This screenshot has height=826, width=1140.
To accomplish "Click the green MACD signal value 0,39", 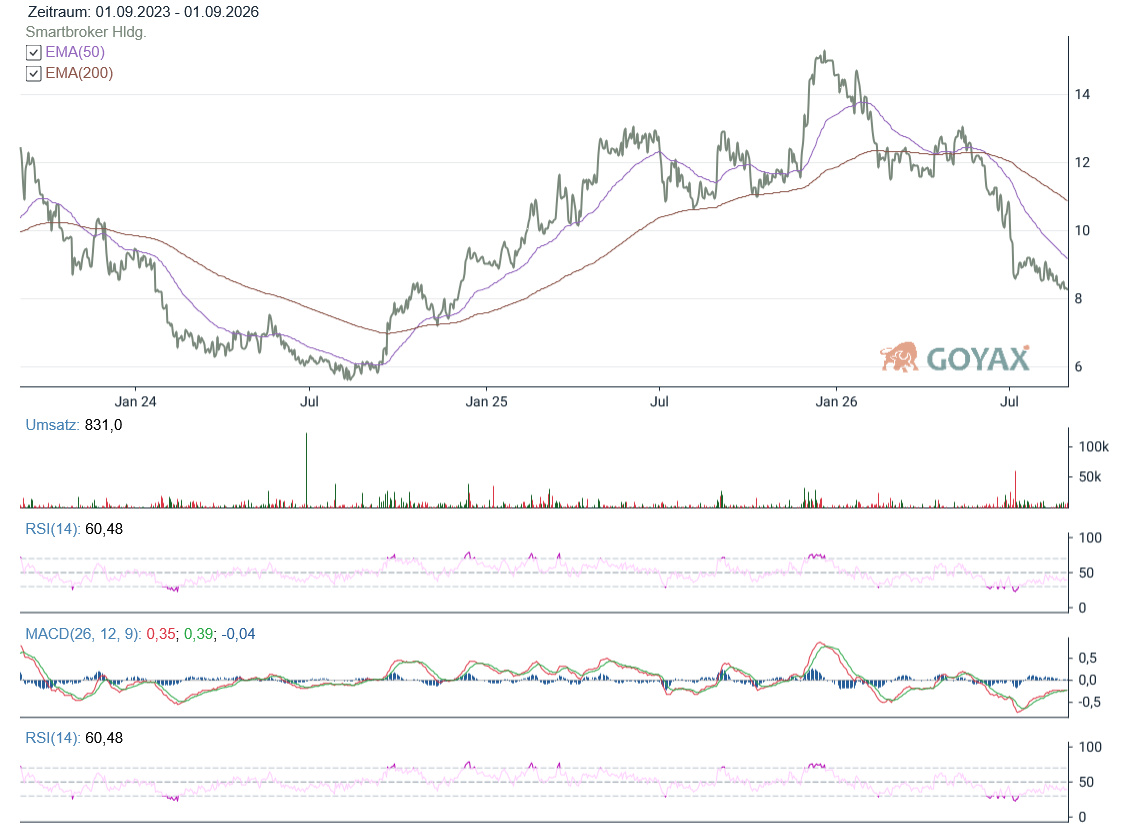I will pos(198,634).
